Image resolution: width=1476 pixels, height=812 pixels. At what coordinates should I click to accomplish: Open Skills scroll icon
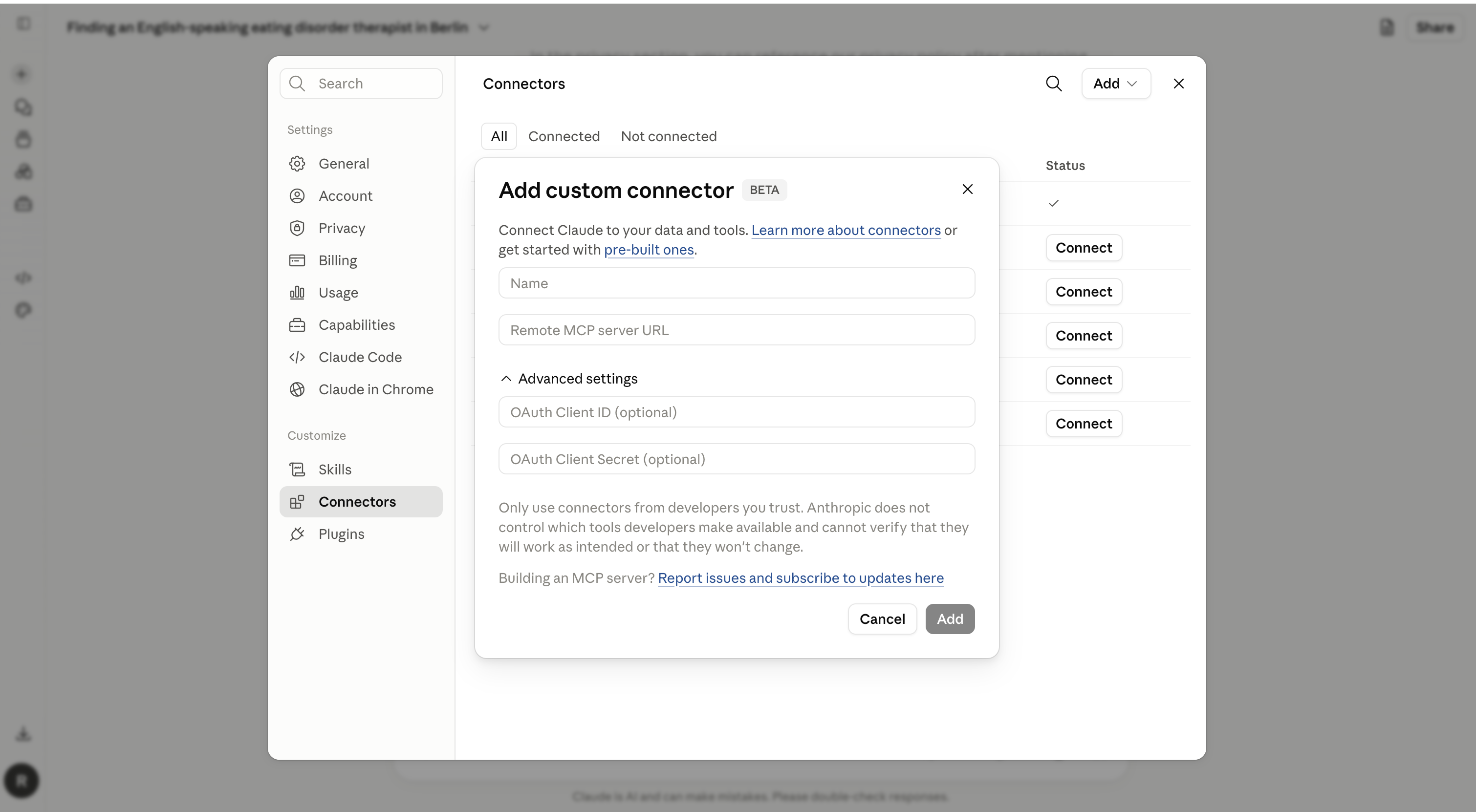coord(297,470)
